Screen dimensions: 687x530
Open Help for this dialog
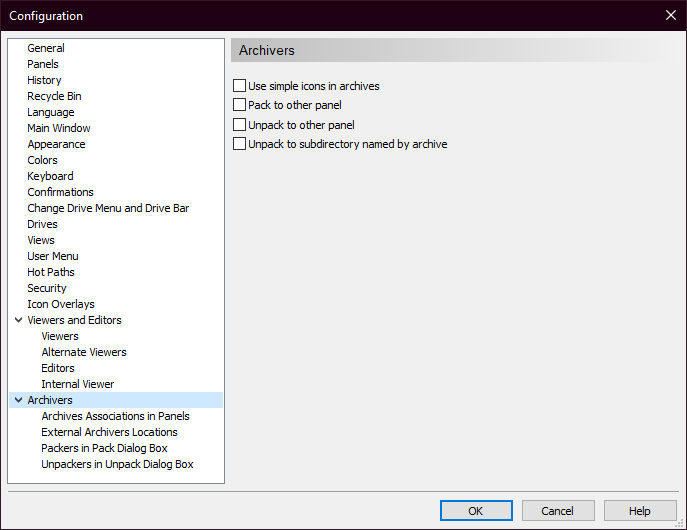pyautogui.click(x=640, y=511)
